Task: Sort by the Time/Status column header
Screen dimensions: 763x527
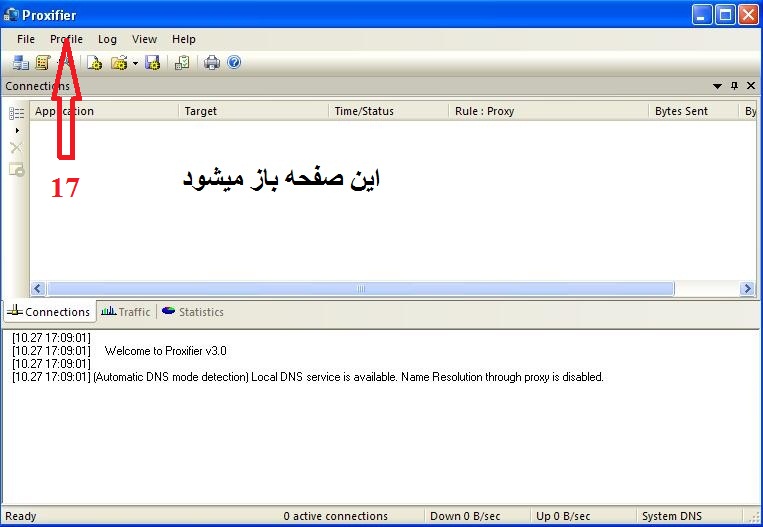Action: point(388,111)
